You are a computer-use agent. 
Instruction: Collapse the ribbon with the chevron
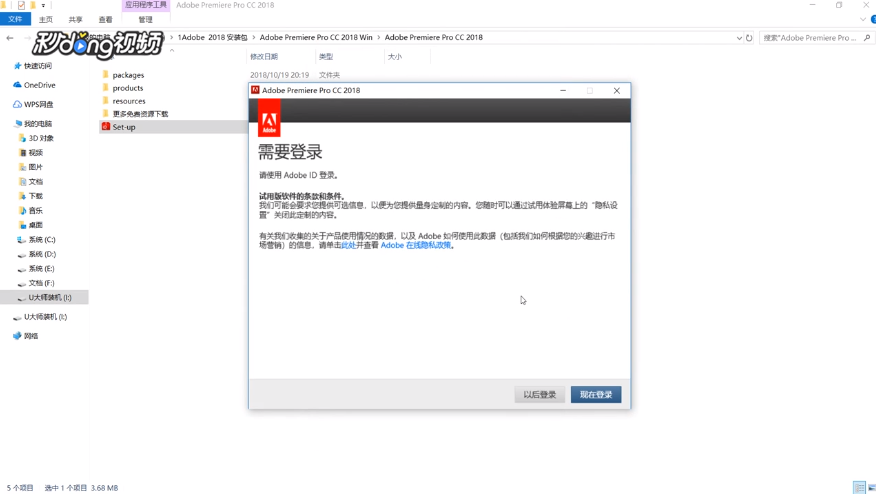point(863,20)
